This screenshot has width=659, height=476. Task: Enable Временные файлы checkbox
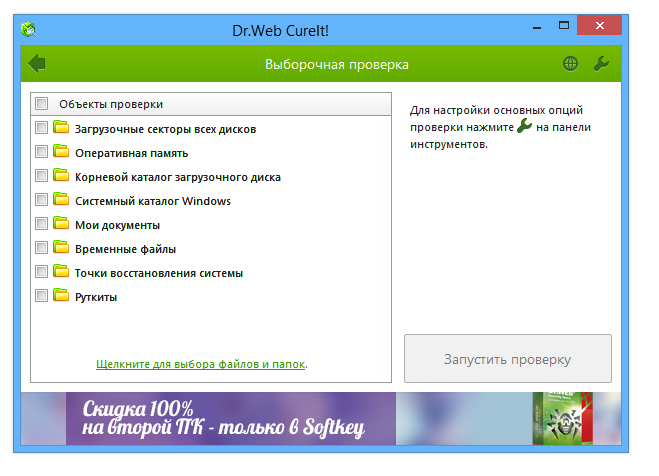pyautogui.click(x=42, y=247)
